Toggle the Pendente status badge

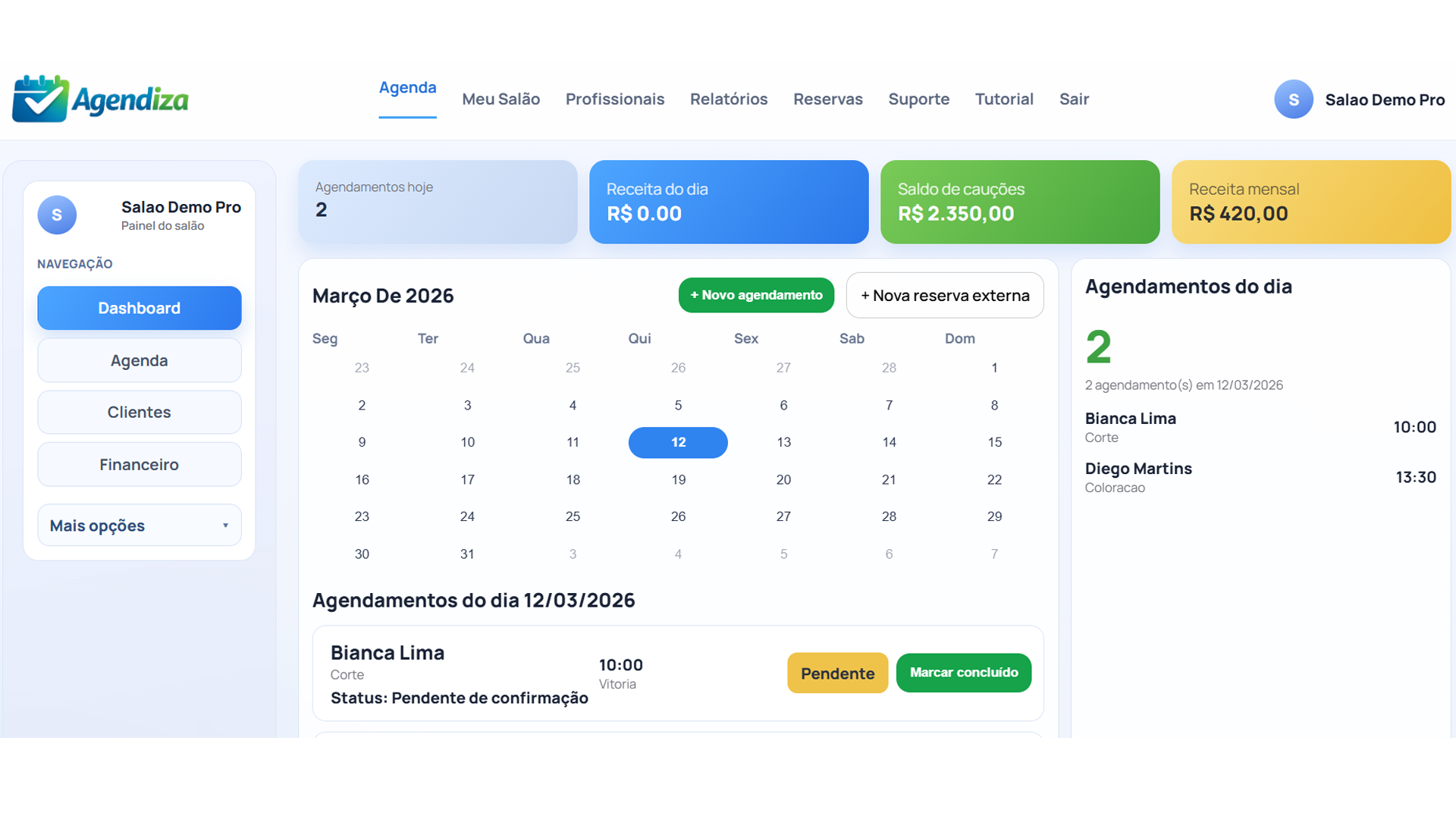[837, 673]
